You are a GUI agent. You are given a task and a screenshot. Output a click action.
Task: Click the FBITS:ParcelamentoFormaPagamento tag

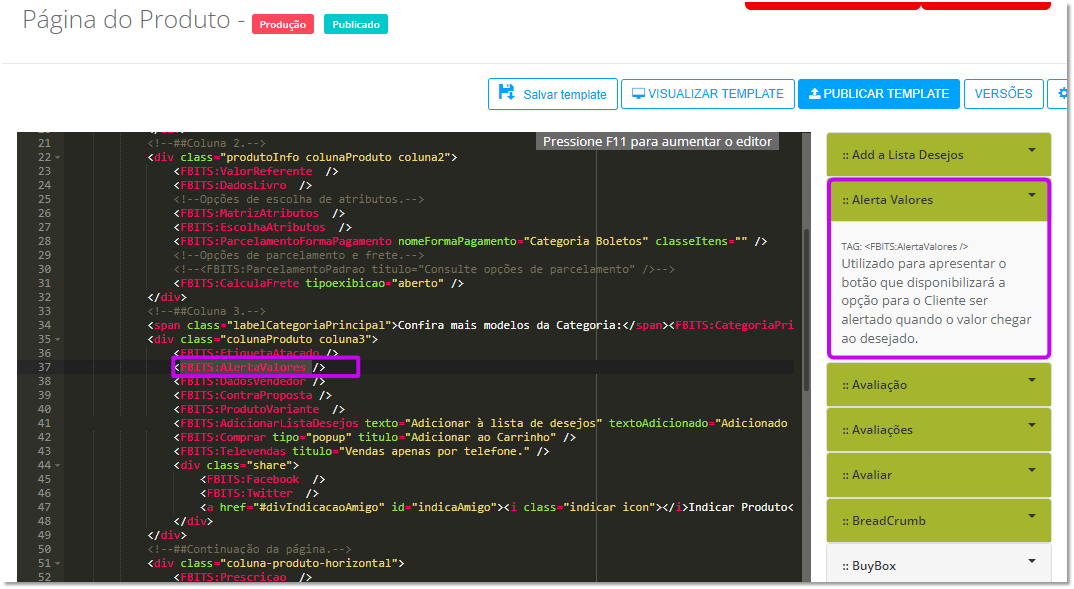286,241
